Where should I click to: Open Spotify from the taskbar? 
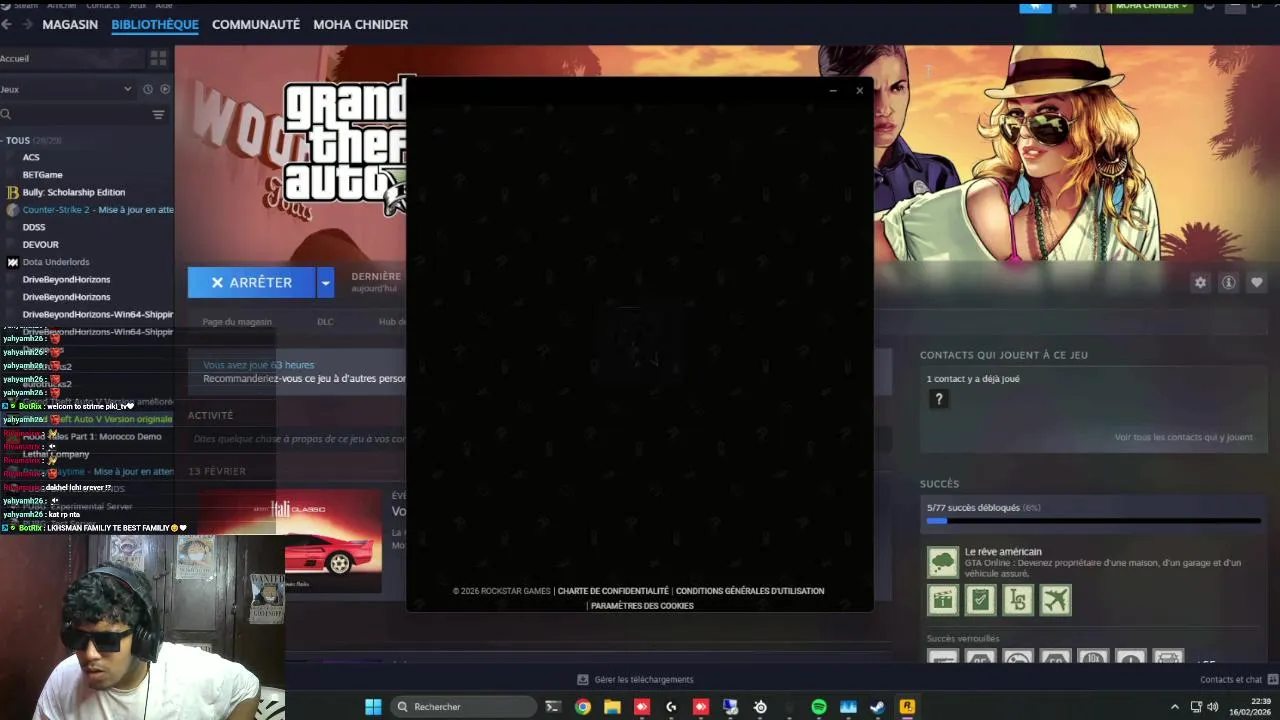coord(819,707)
